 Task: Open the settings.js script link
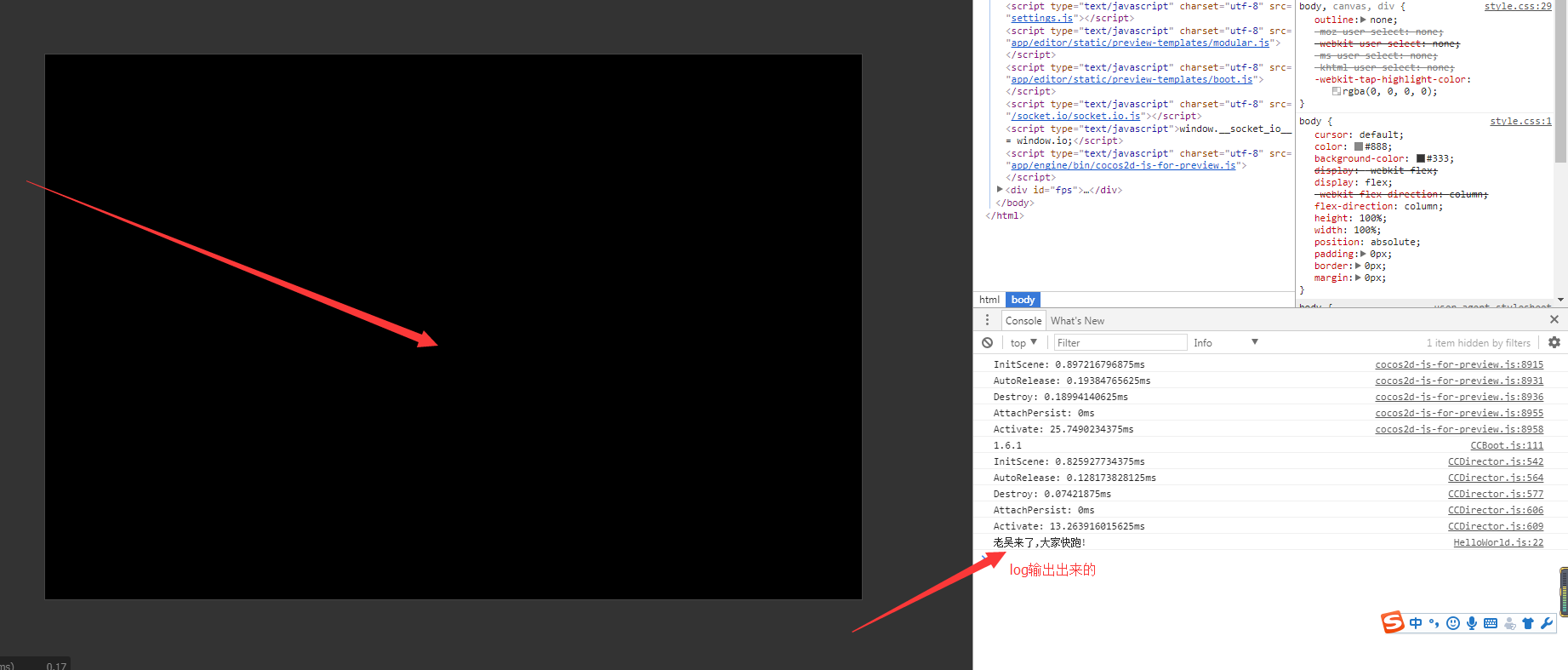pyautogui.click(x=1041, y=18)
